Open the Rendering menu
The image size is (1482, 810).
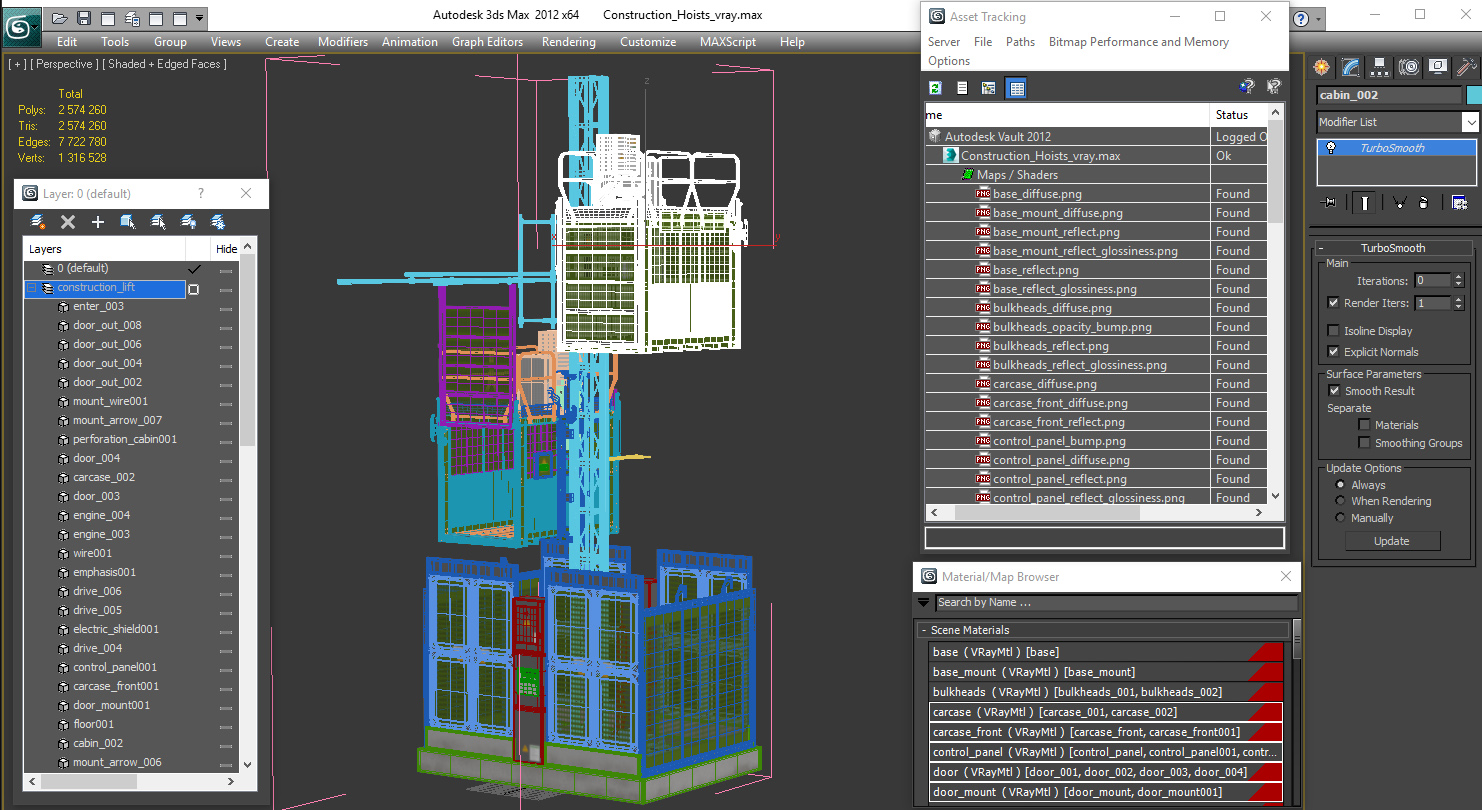click(x=568, y=42)
